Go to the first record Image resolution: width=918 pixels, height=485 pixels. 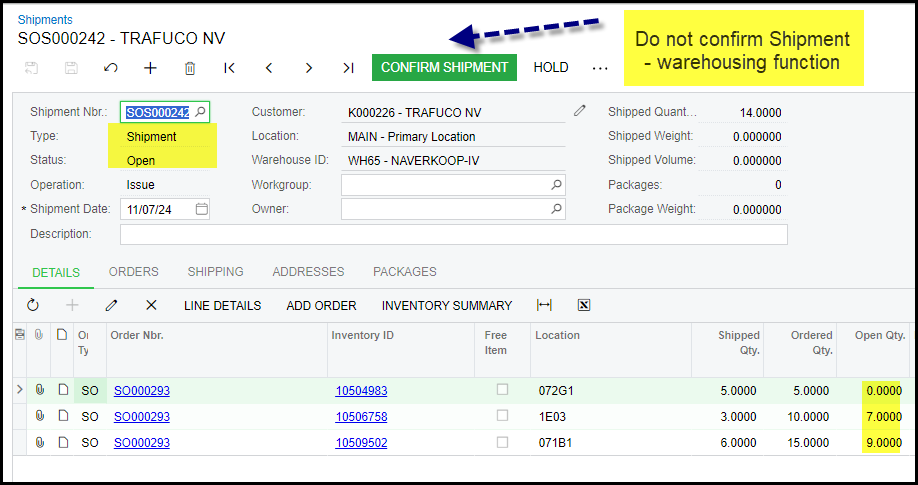229,68
